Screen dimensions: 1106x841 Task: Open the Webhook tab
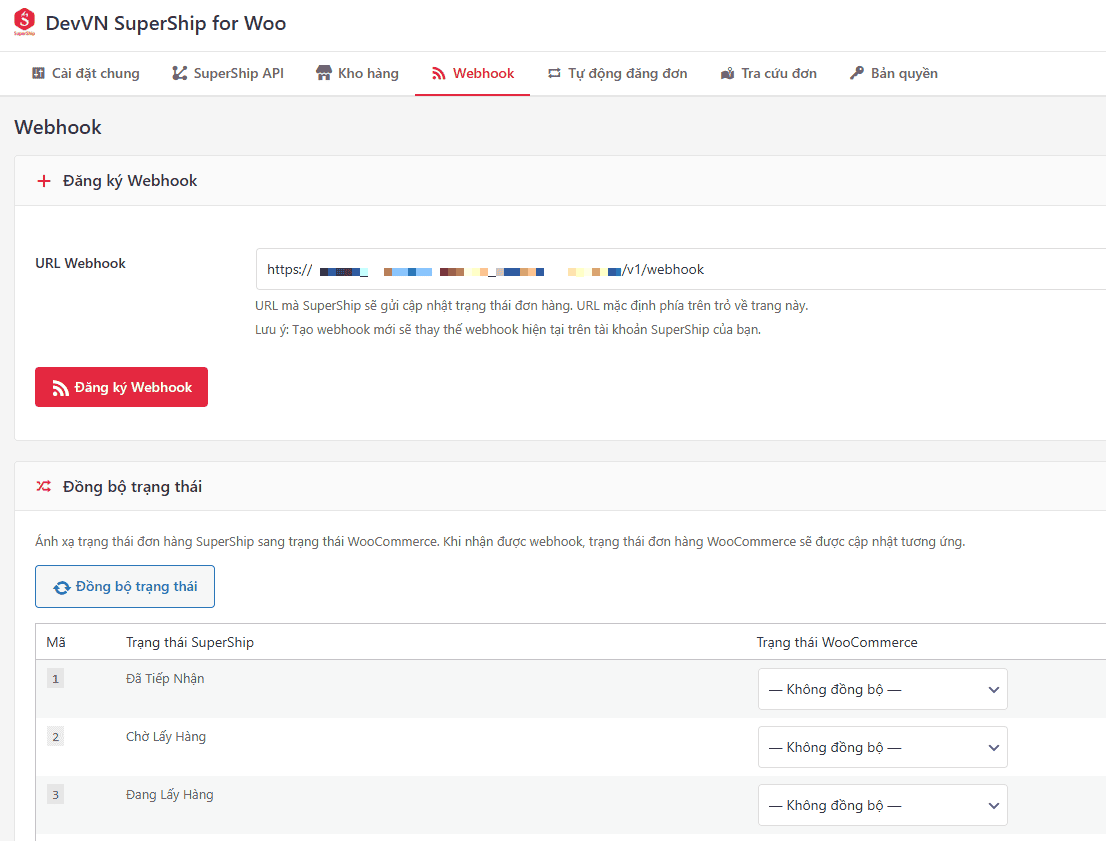pyautogui.click(x=472, y=74)
